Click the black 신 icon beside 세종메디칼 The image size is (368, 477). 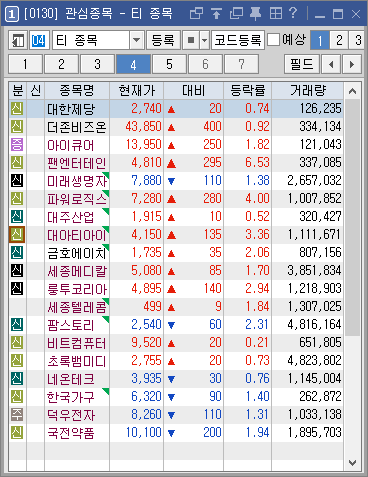point(17,271)
